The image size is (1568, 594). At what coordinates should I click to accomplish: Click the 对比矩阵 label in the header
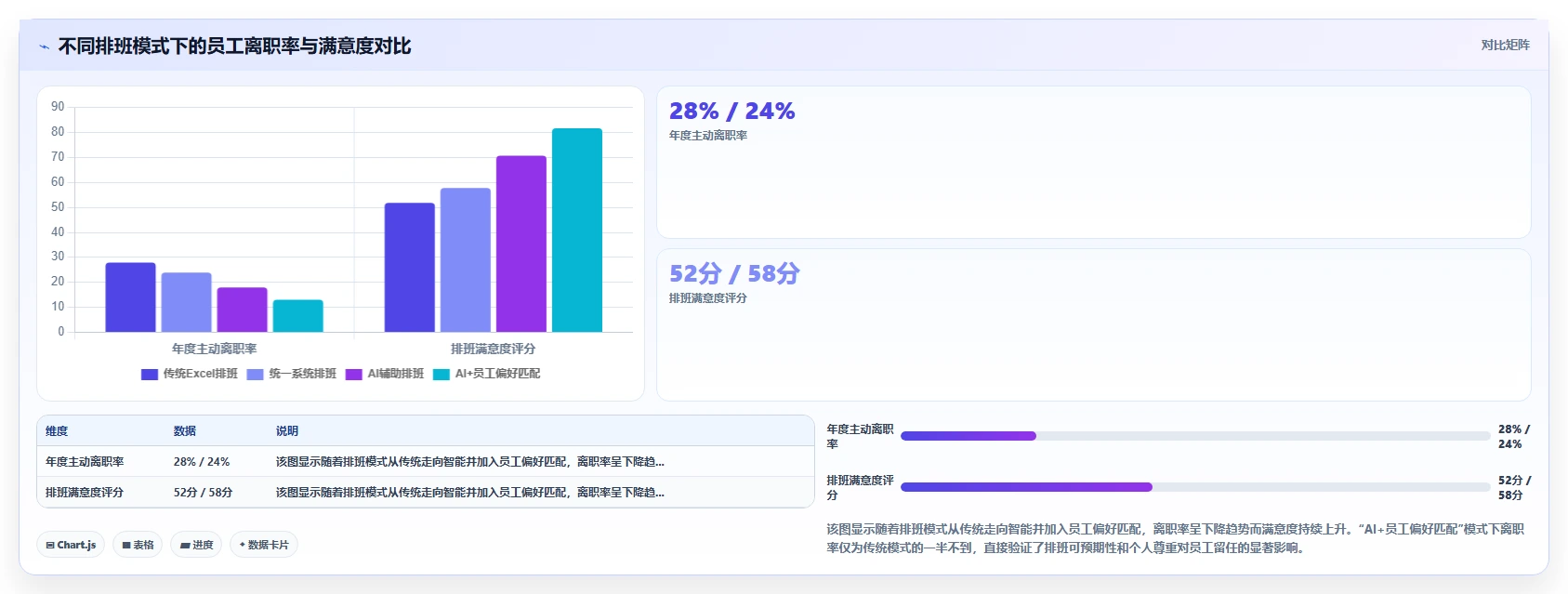1505,45
